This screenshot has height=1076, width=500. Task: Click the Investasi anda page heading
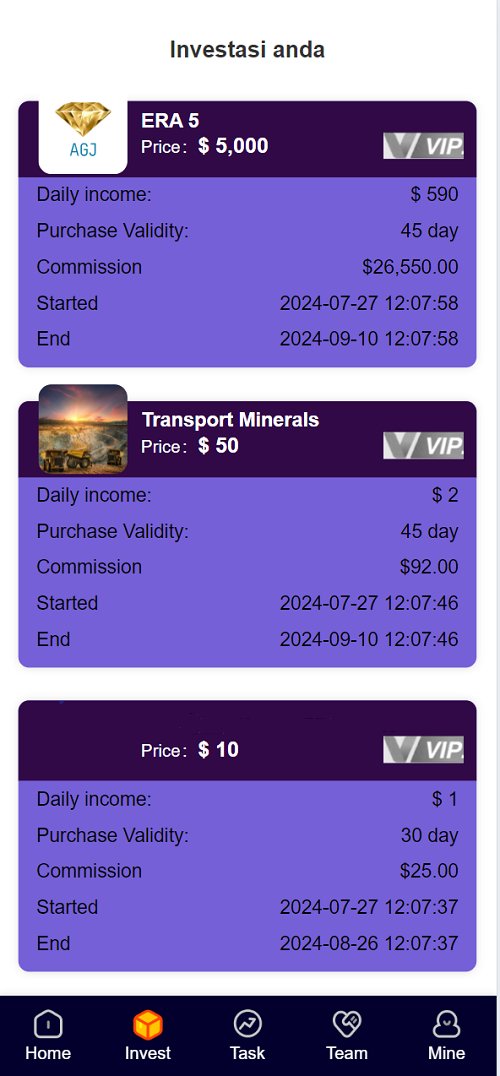pos(248,50)
